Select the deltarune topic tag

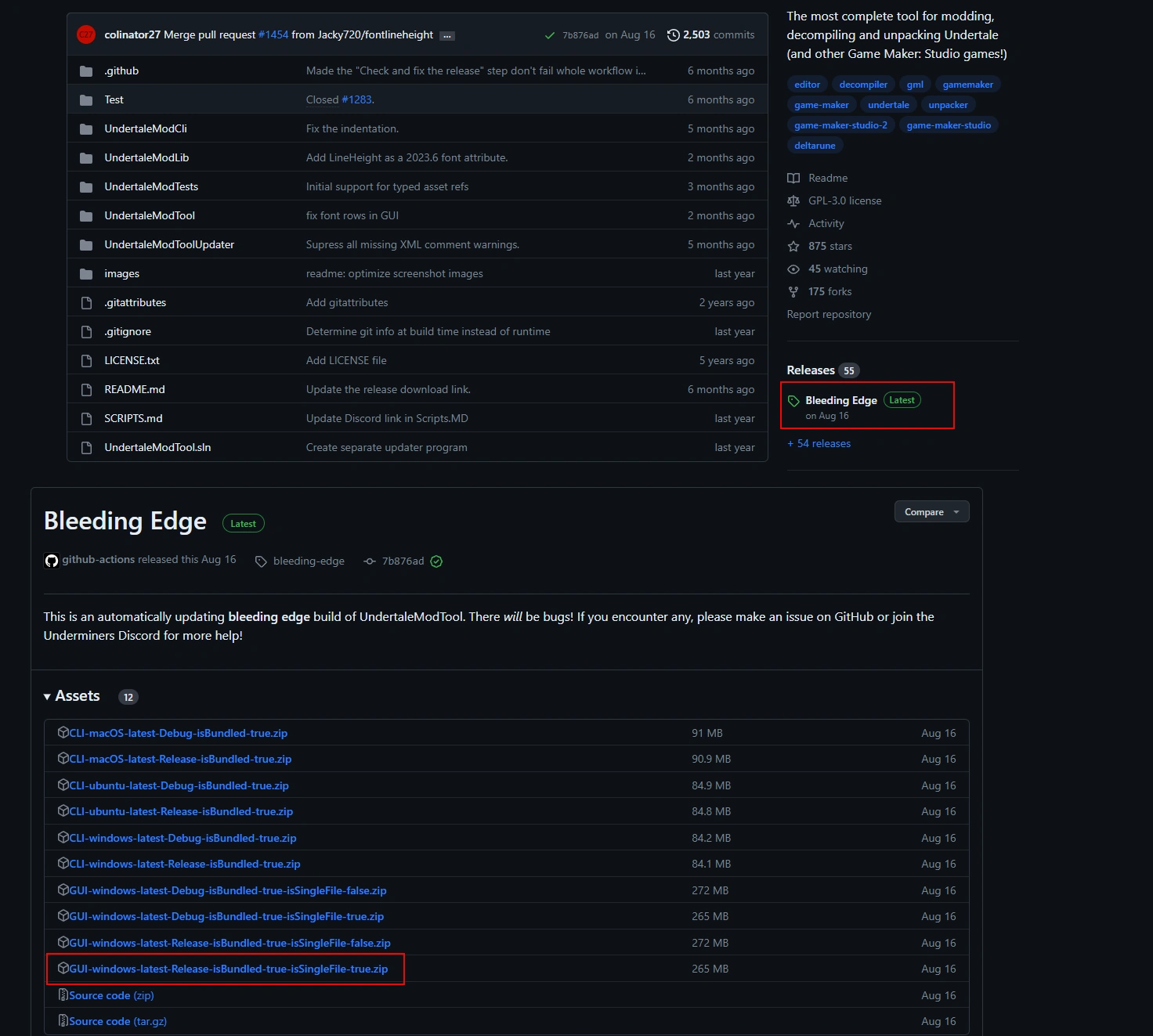[815, 146]
